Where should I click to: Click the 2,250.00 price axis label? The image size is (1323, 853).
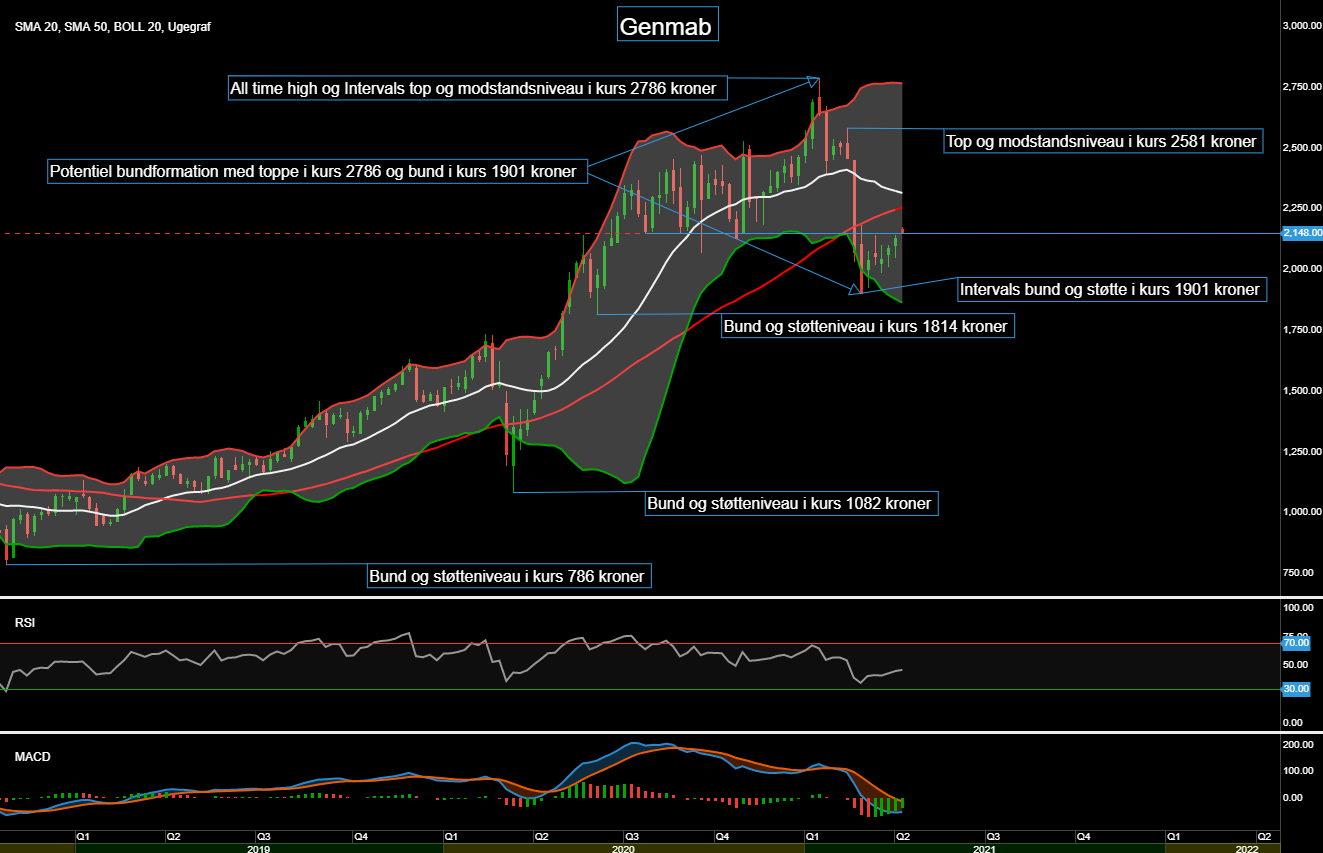(1302, 208)
